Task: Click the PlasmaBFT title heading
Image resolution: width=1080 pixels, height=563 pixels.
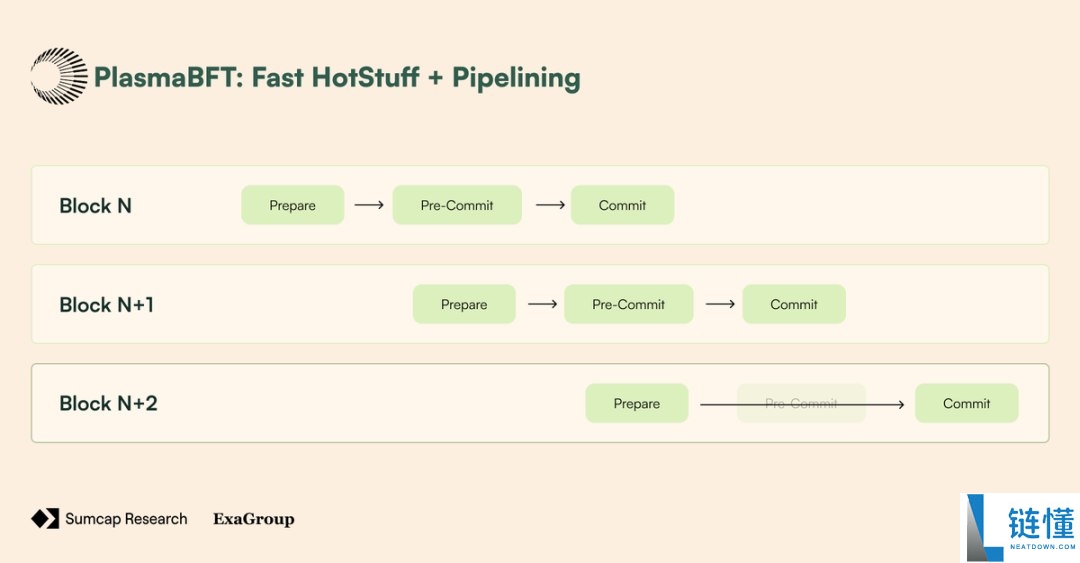Action: pyautogui.click(x=337, y=78)
